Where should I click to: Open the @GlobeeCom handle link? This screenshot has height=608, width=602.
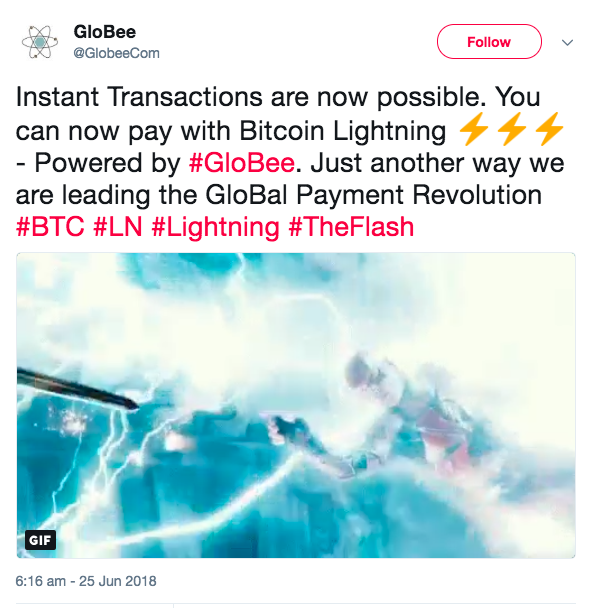pos(116,53)
